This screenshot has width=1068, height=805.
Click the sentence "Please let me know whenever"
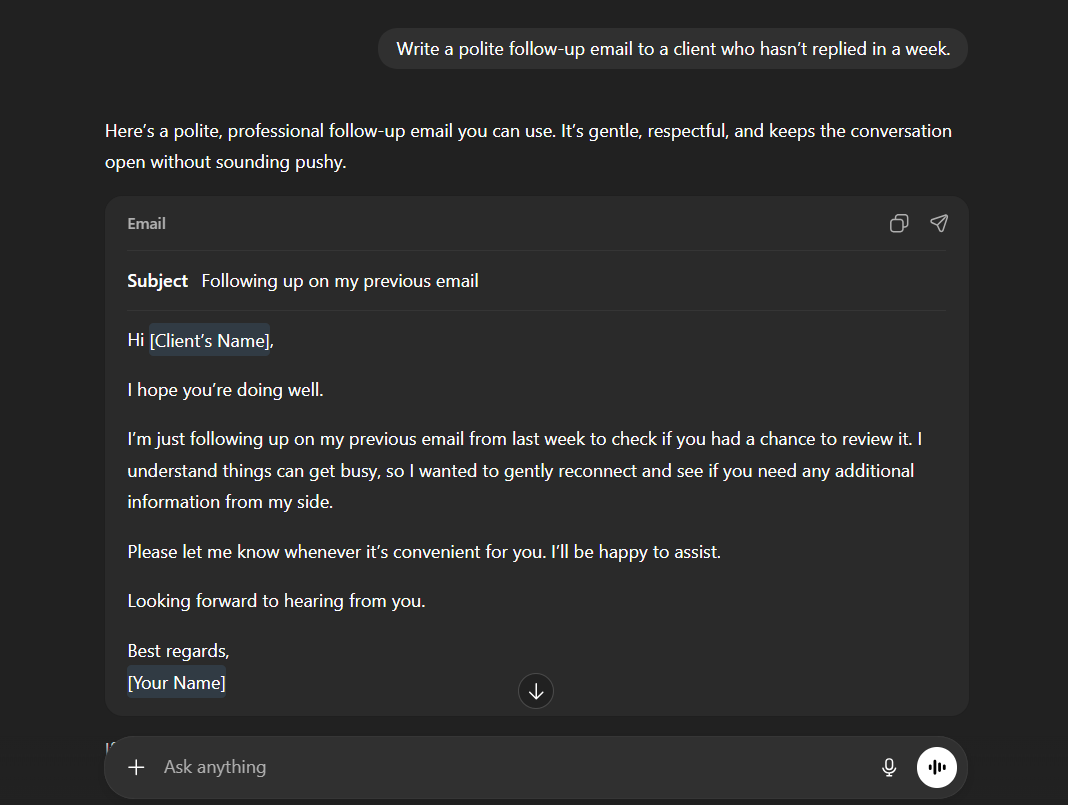tap(424, 551)
